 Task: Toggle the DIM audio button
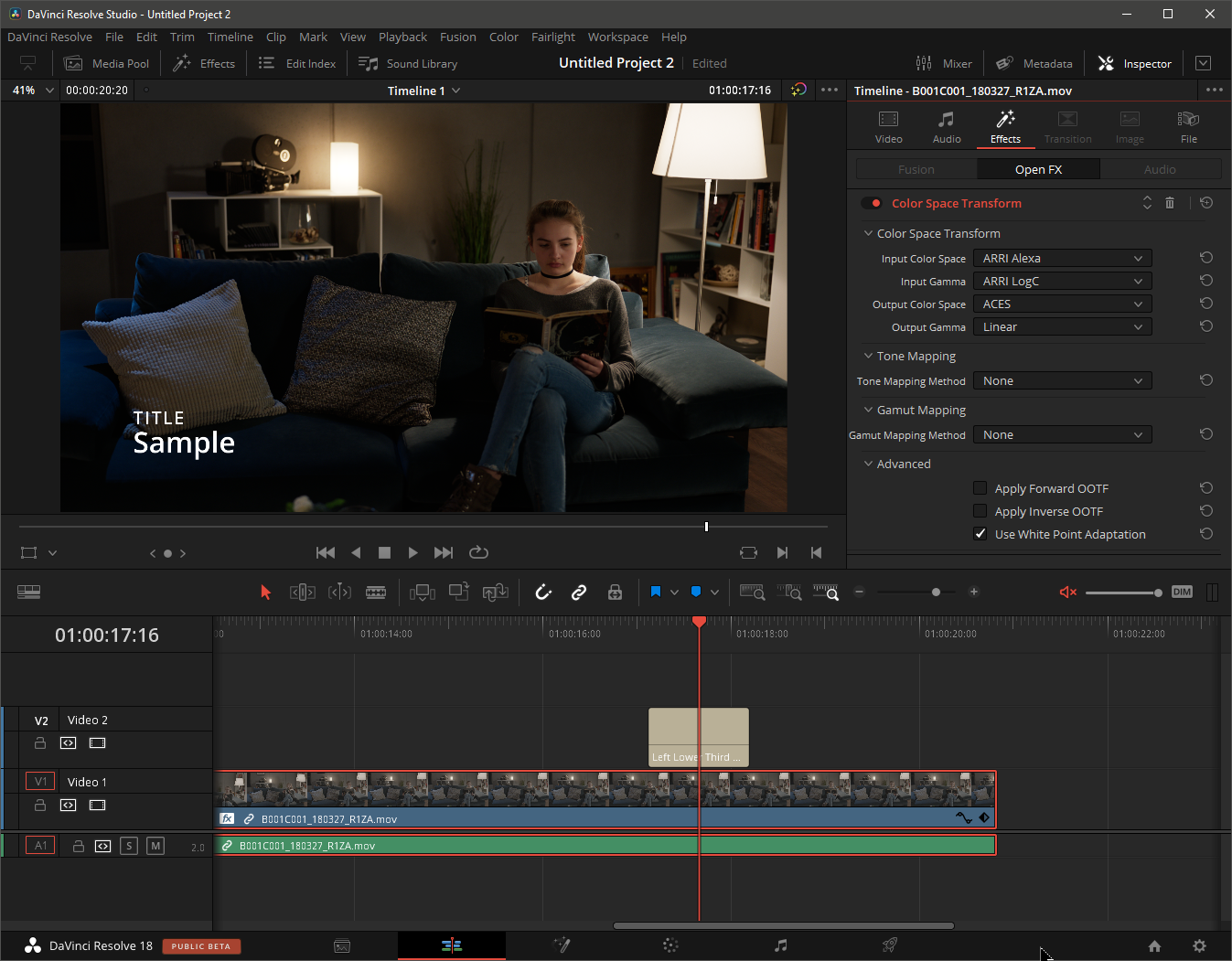coord(1182,593)
